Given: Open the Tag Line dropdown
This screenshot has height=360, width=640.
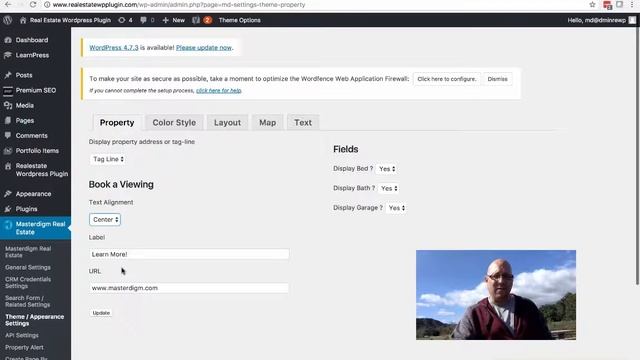Looking at the screenshot, I should pyautogui.click(x=108, y=159).
